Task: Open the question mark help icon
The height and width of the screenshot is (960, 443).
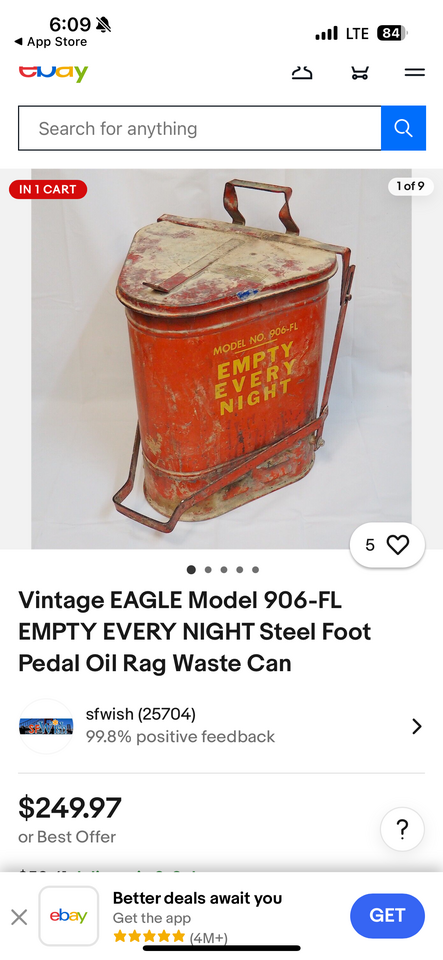Action: click(x=402, y=829)
